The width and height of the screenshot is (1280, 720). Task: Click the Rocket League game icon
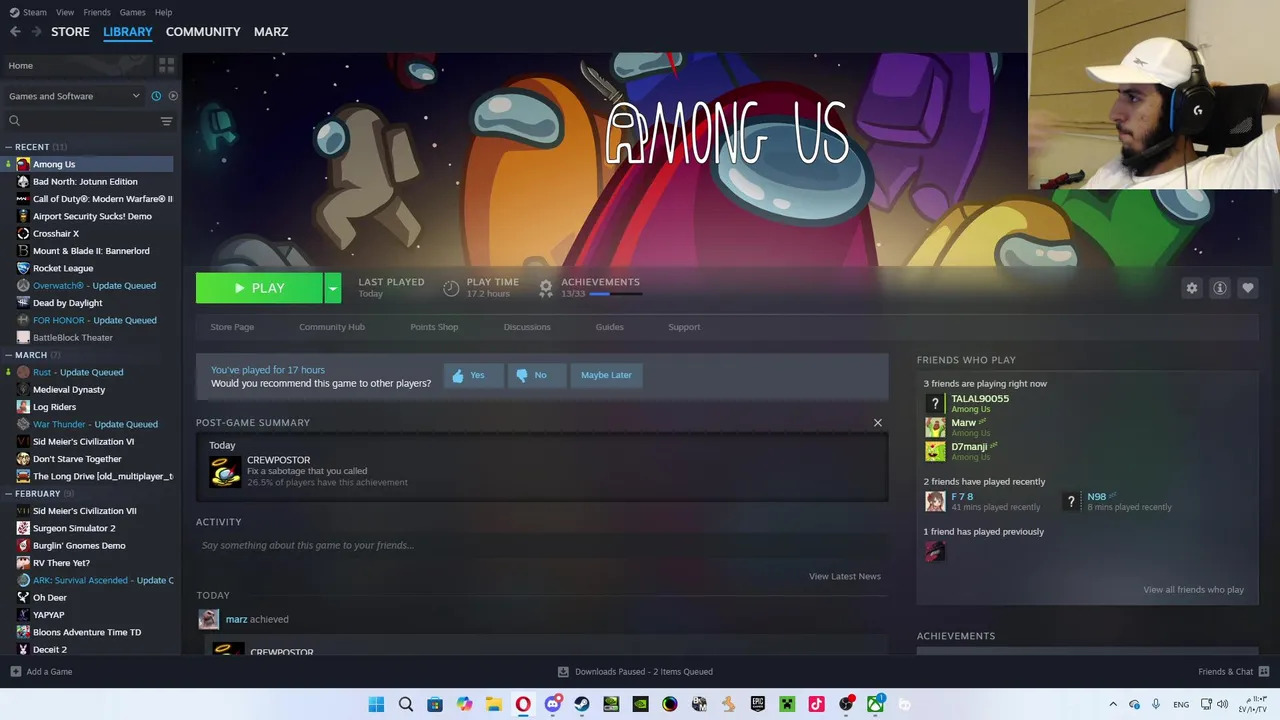(23, 268)
